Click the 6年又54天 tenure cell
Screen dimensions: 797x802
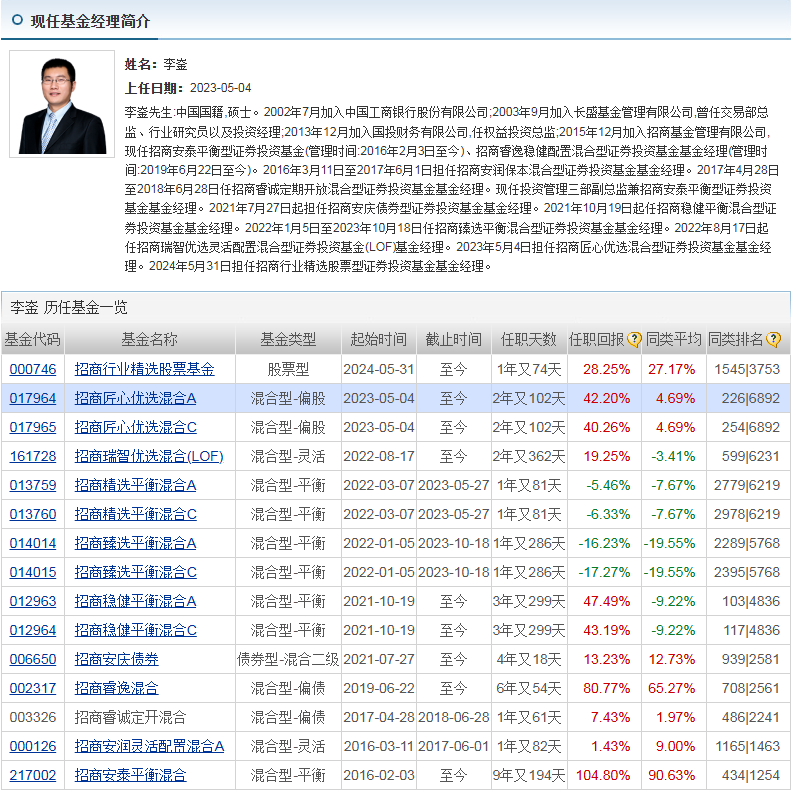[x=529, y=688]
